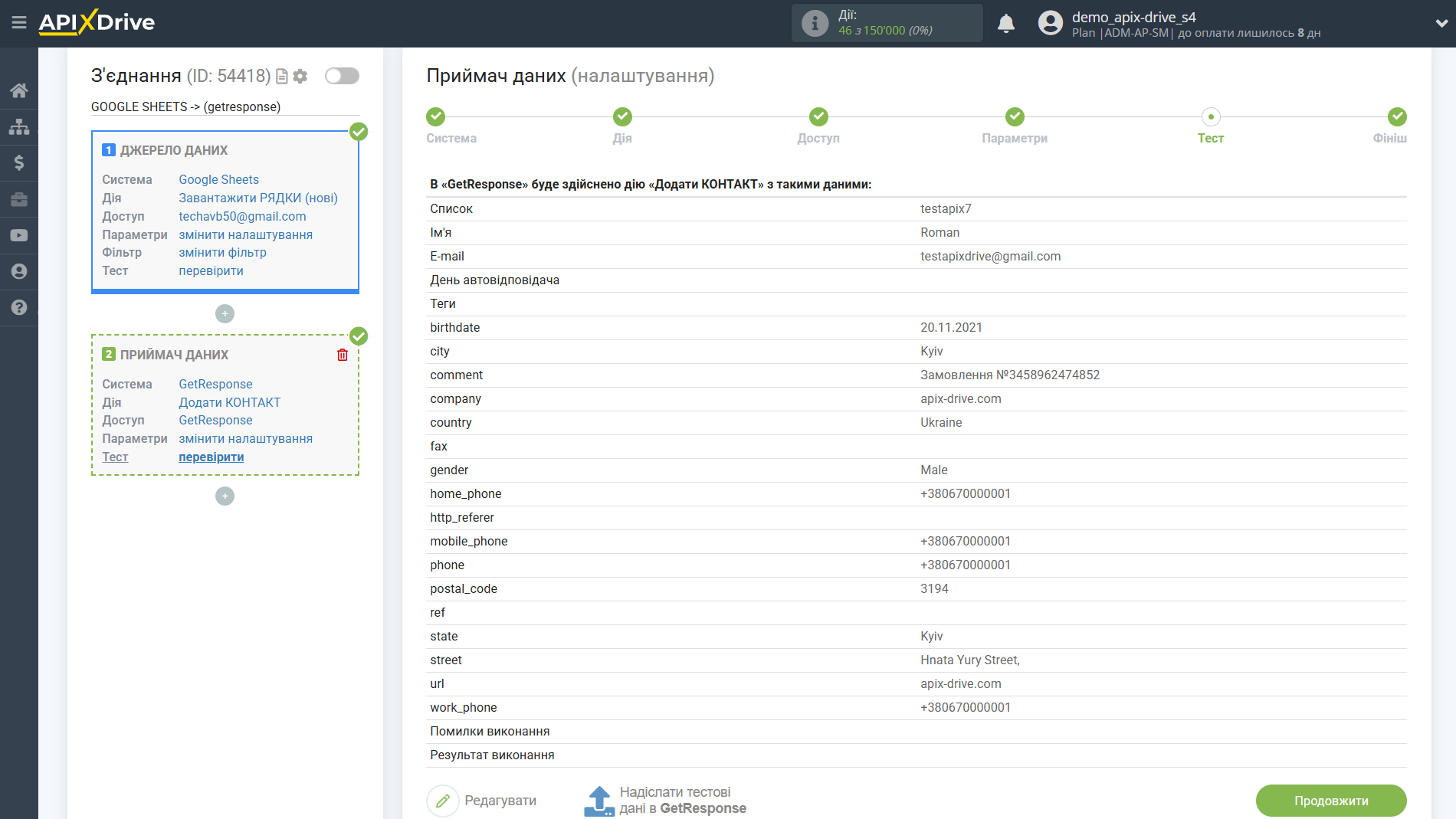Click the user avatar icon

(1051, 23)
